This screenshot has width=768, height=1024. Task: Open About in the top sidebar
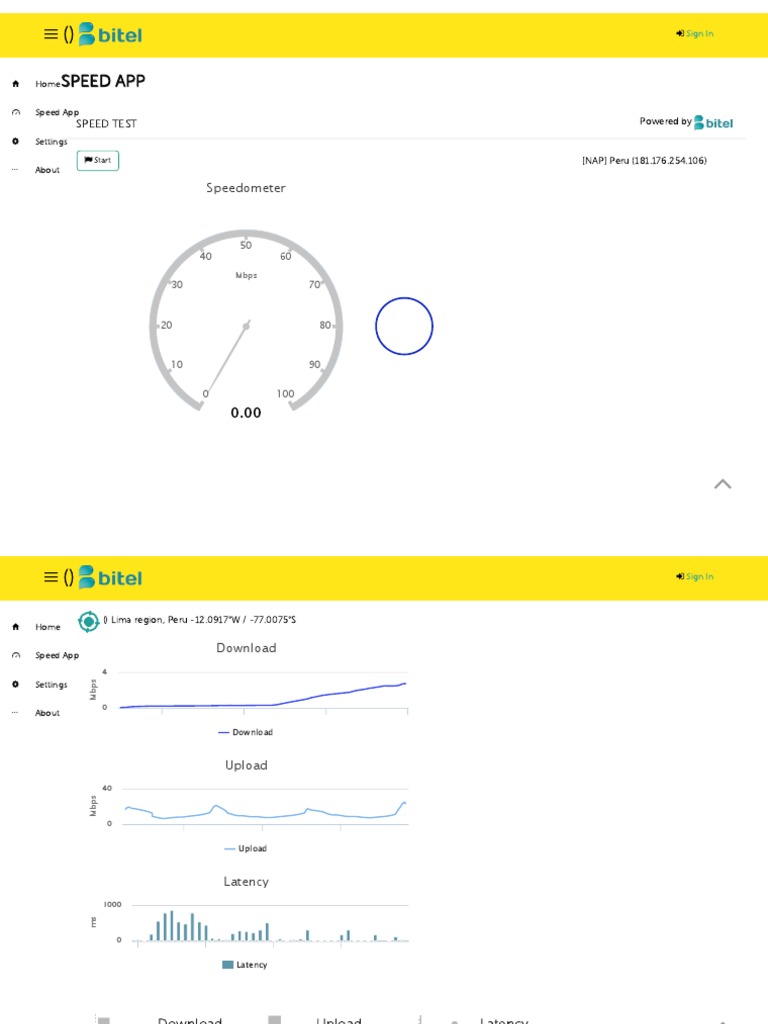pyautogui.click(x=47, y=170)
